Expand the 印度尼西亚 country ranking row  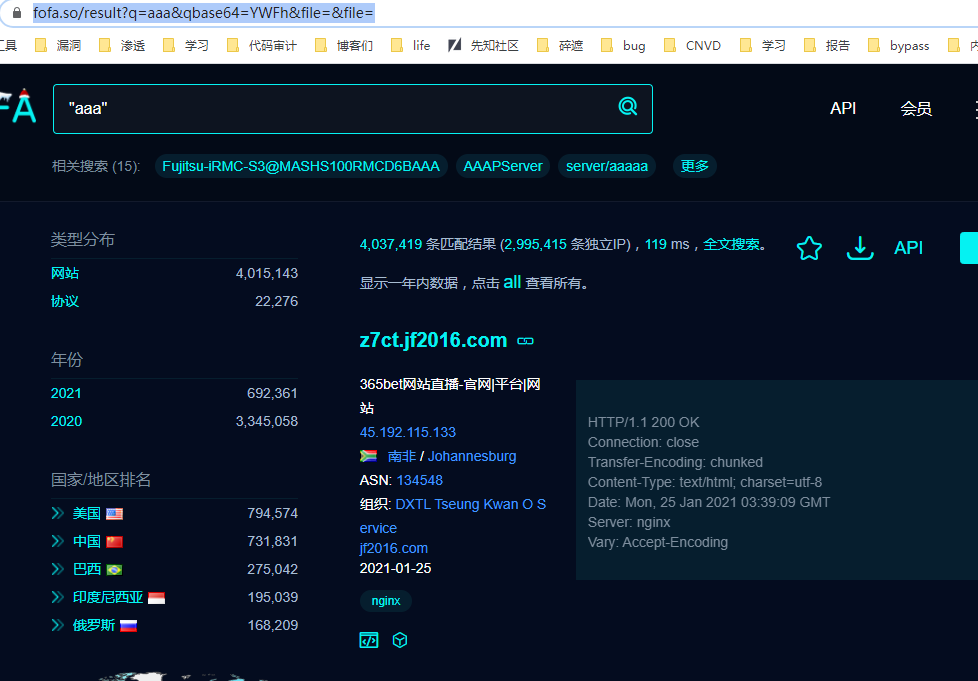pyautogui.click(x=57, y=597)
